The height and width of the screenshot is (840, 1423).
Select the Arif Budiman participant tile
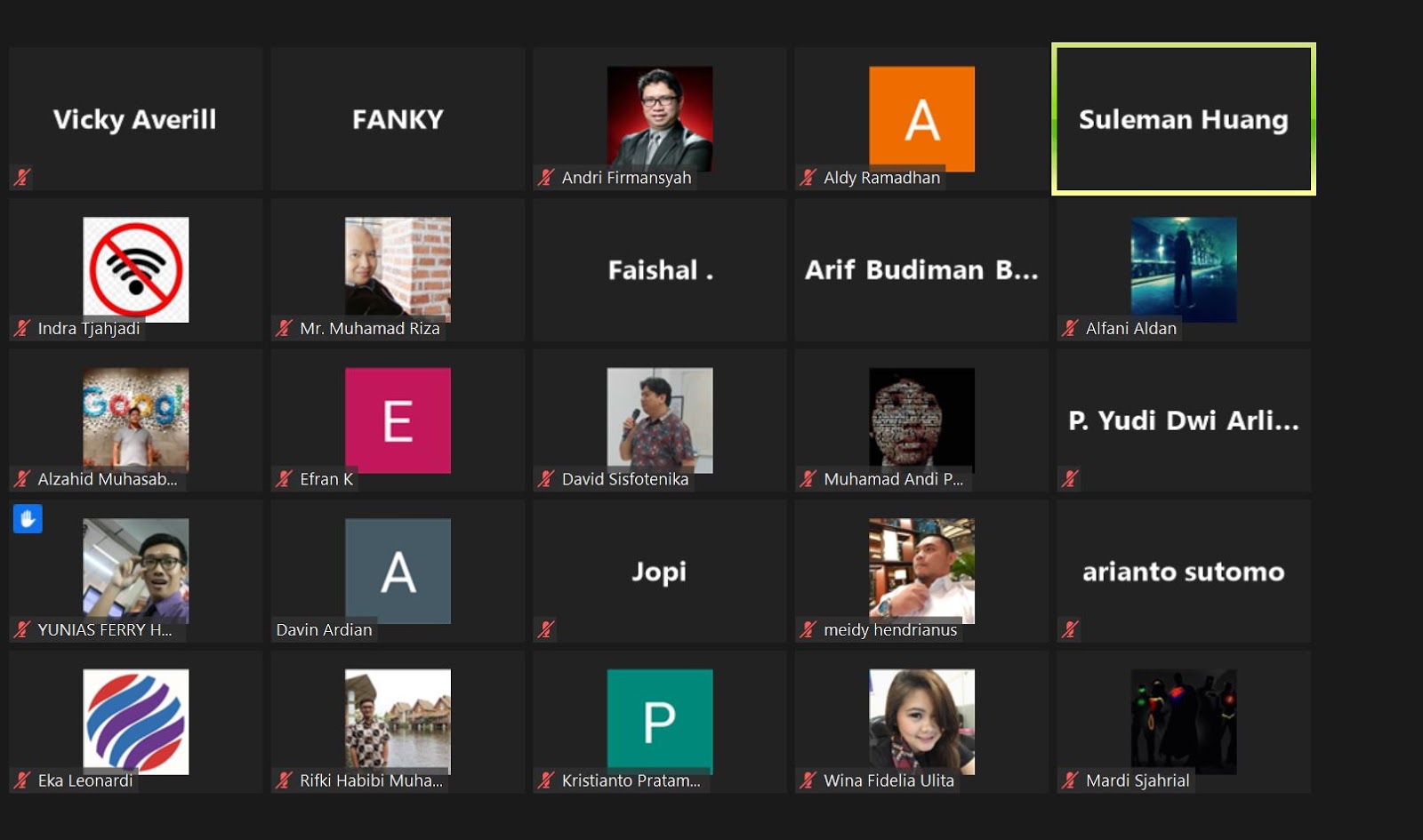pyautogui.click(x=921, y=269)
